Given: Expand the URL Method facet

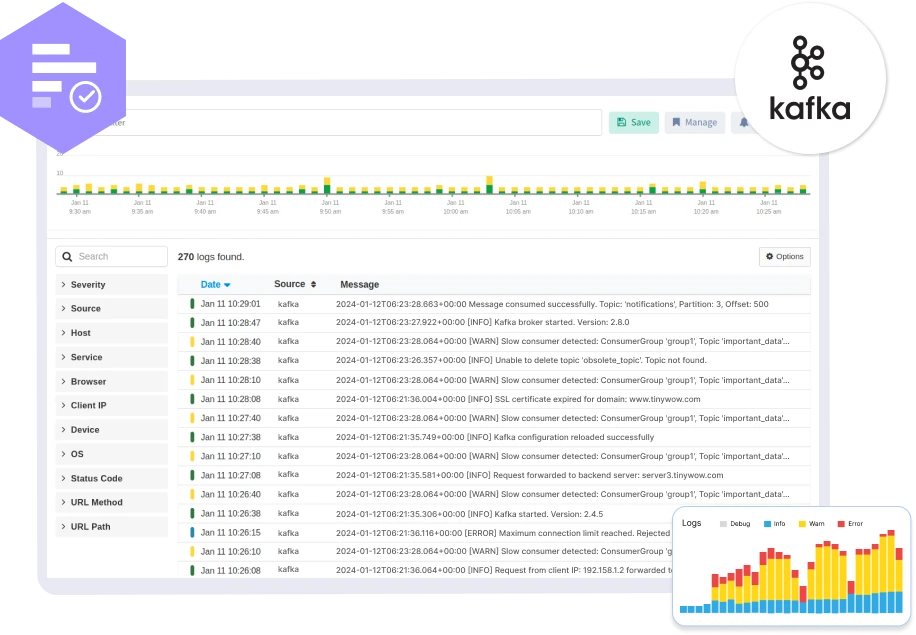Looking at the screenshot, I should (x=112, y=502).
